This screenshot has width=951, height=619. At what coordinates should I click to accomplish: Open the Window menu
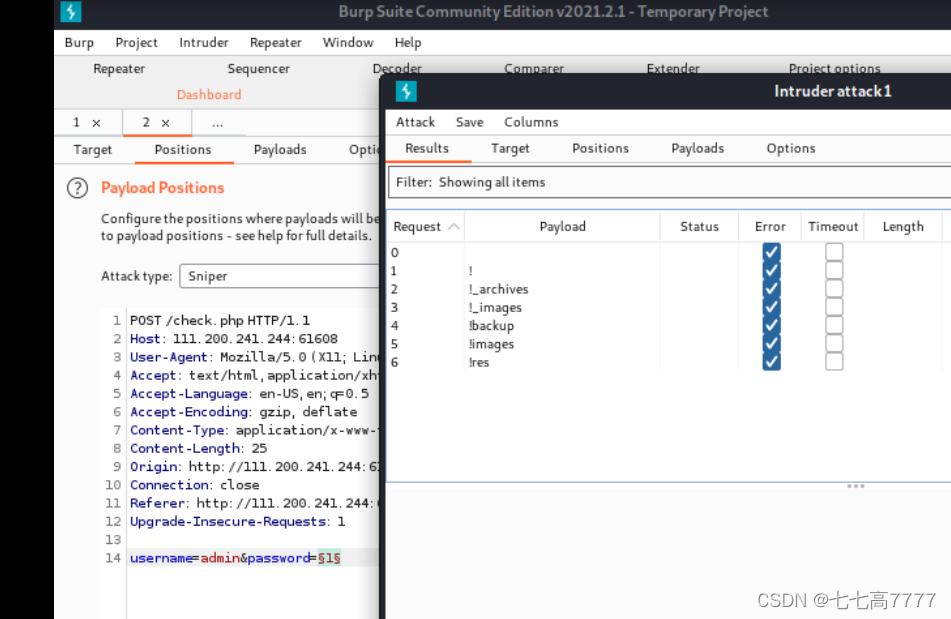pyautogui.click(x=348, y=42)
